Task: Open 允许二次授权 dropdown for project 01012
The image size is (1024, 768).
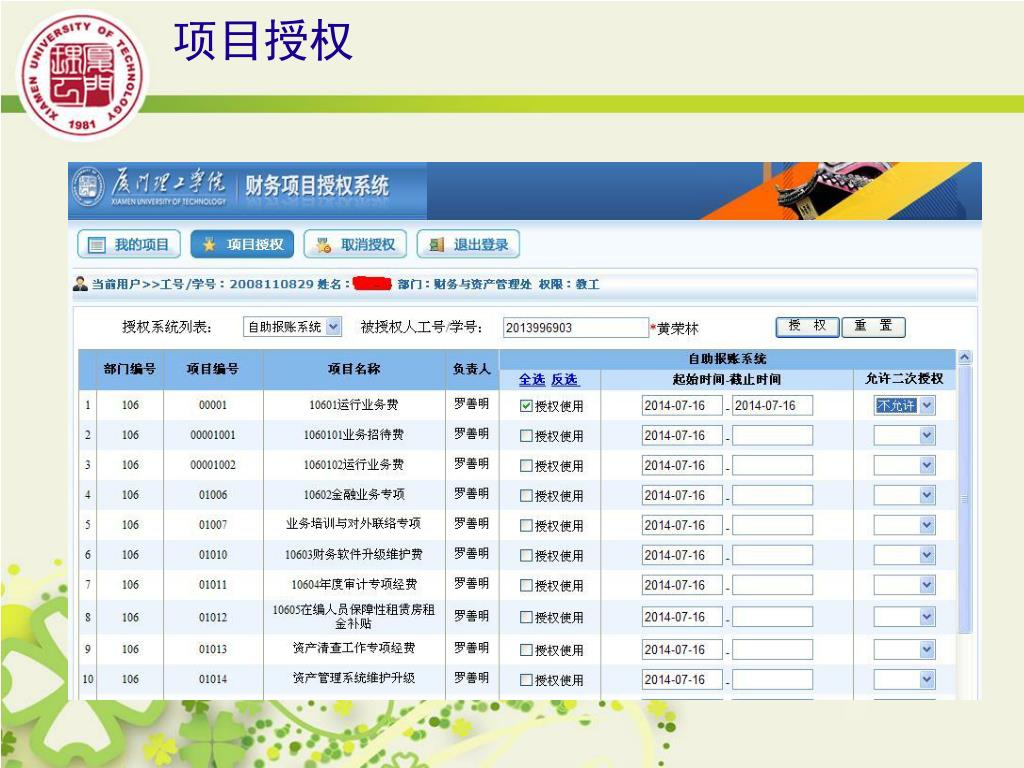Action: pyautogui.click(x=904, y=617)
